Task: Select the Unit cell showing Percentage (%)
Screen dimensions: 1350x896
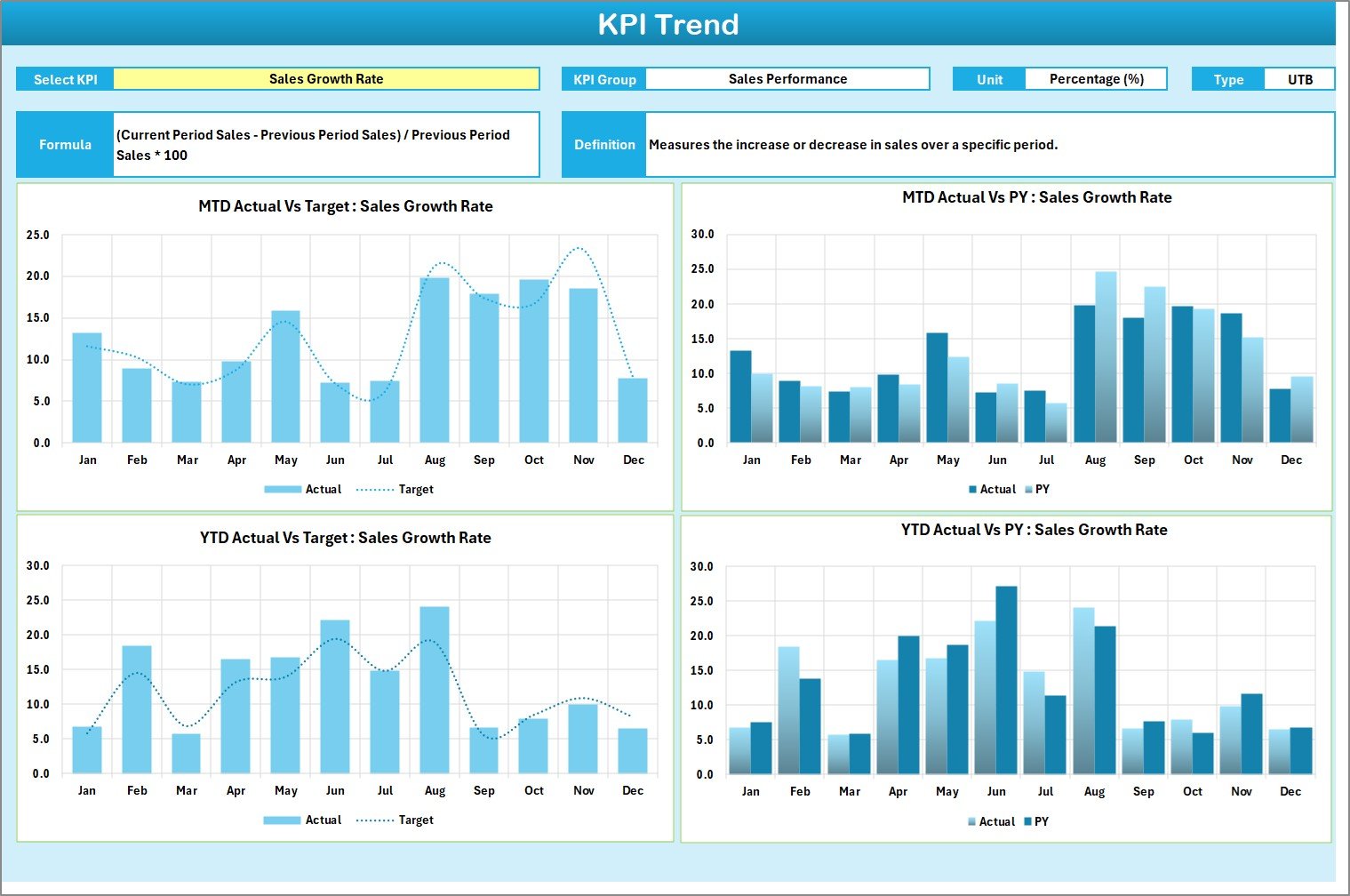Action: (x=1096, y=79)
